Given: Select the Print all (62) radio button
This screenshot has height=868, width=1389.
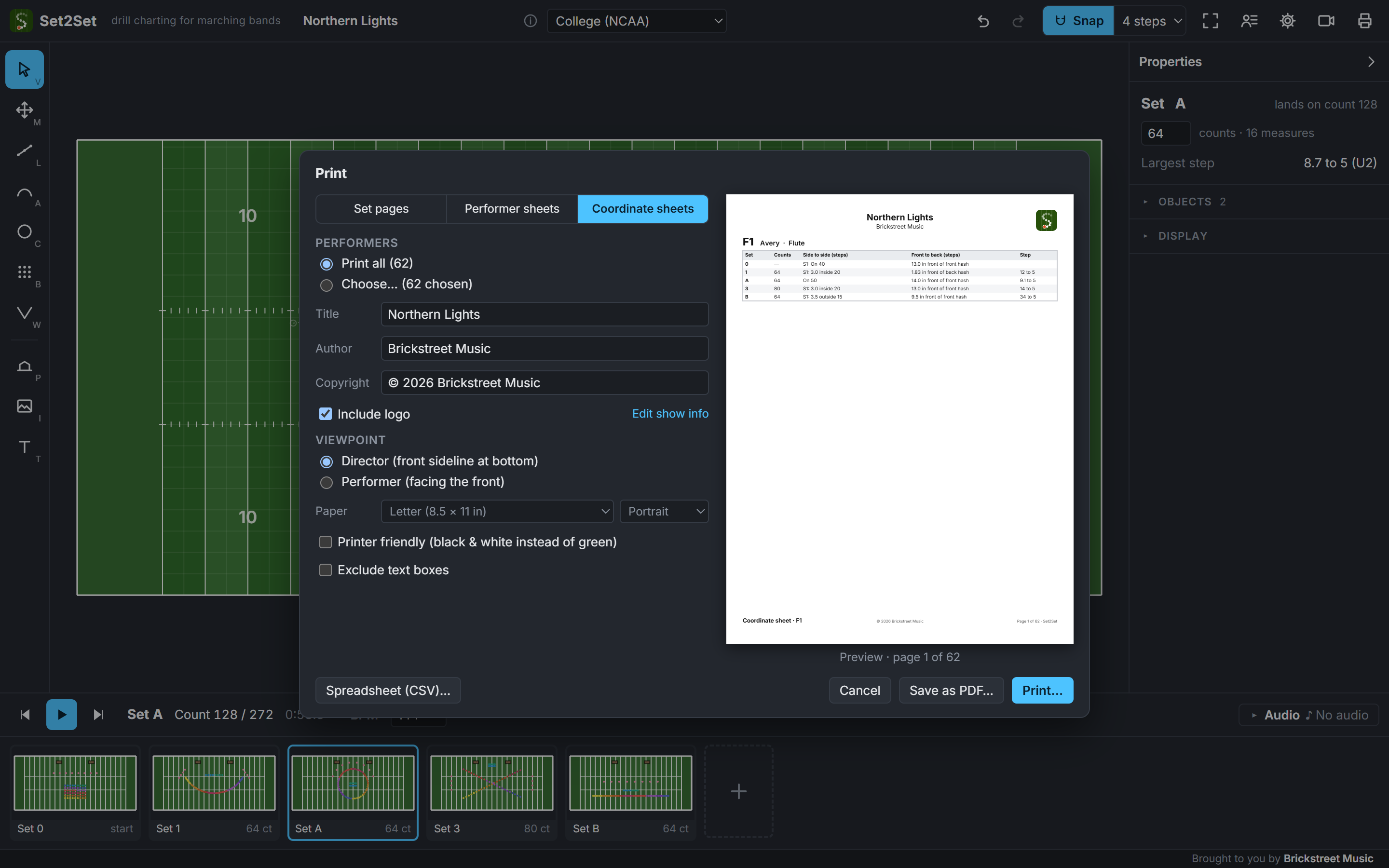Looking at the screenshot, I should 327,264.
